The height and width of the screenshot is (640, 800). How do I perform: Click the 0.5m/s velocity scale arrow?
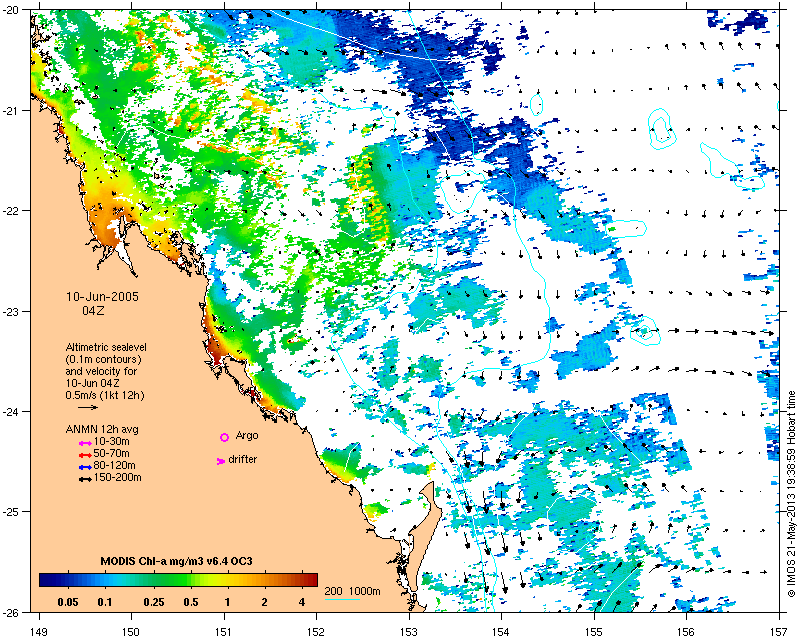point(88,407)
